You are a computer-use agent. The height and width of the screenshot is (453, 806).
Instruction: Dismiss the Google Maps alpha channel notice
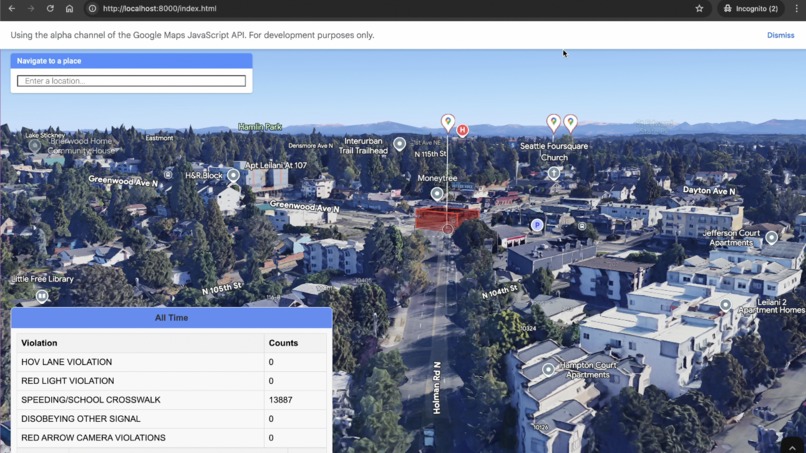click(780, 35)
